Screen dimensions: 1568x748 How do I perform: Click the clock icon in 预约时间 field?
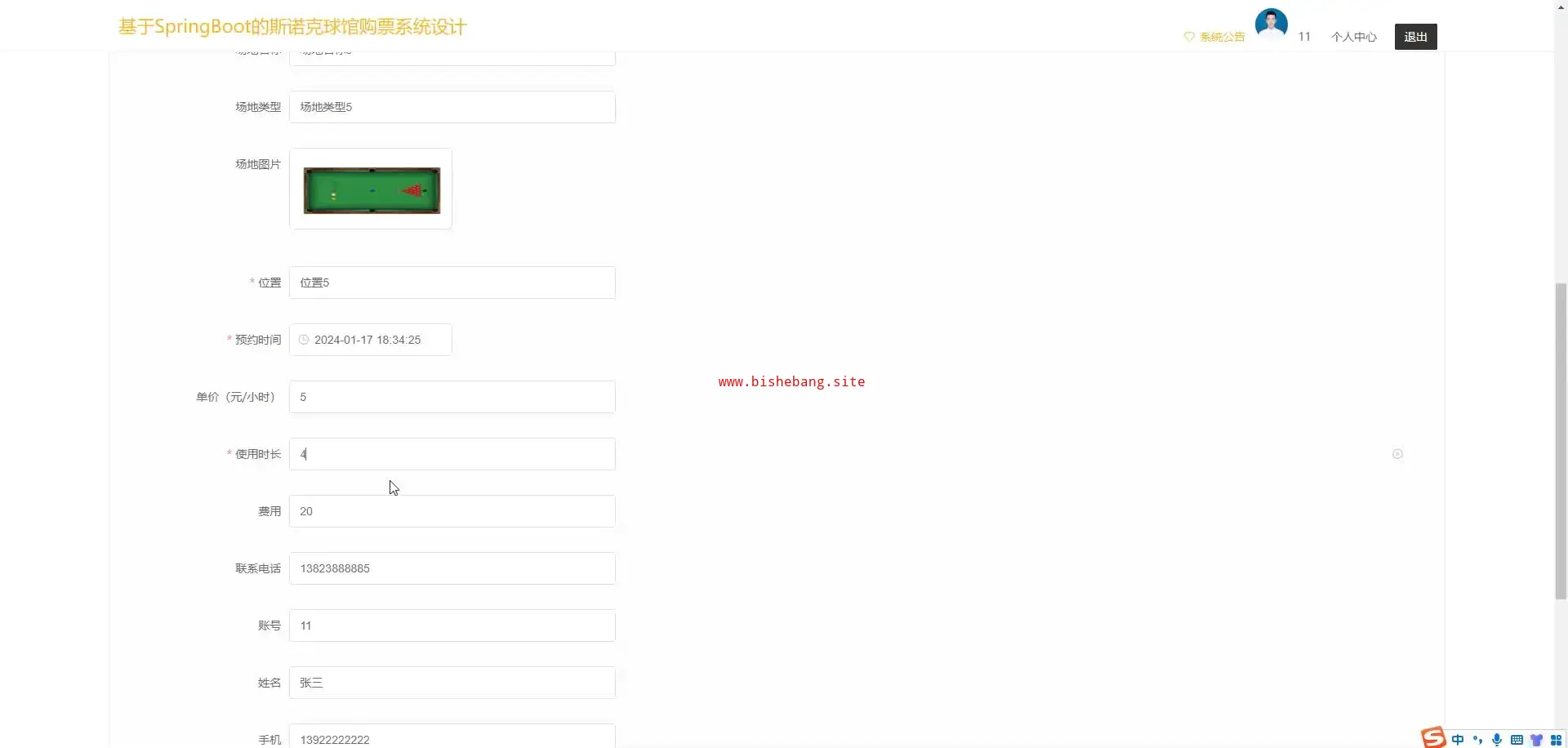(x=304, y=340)
